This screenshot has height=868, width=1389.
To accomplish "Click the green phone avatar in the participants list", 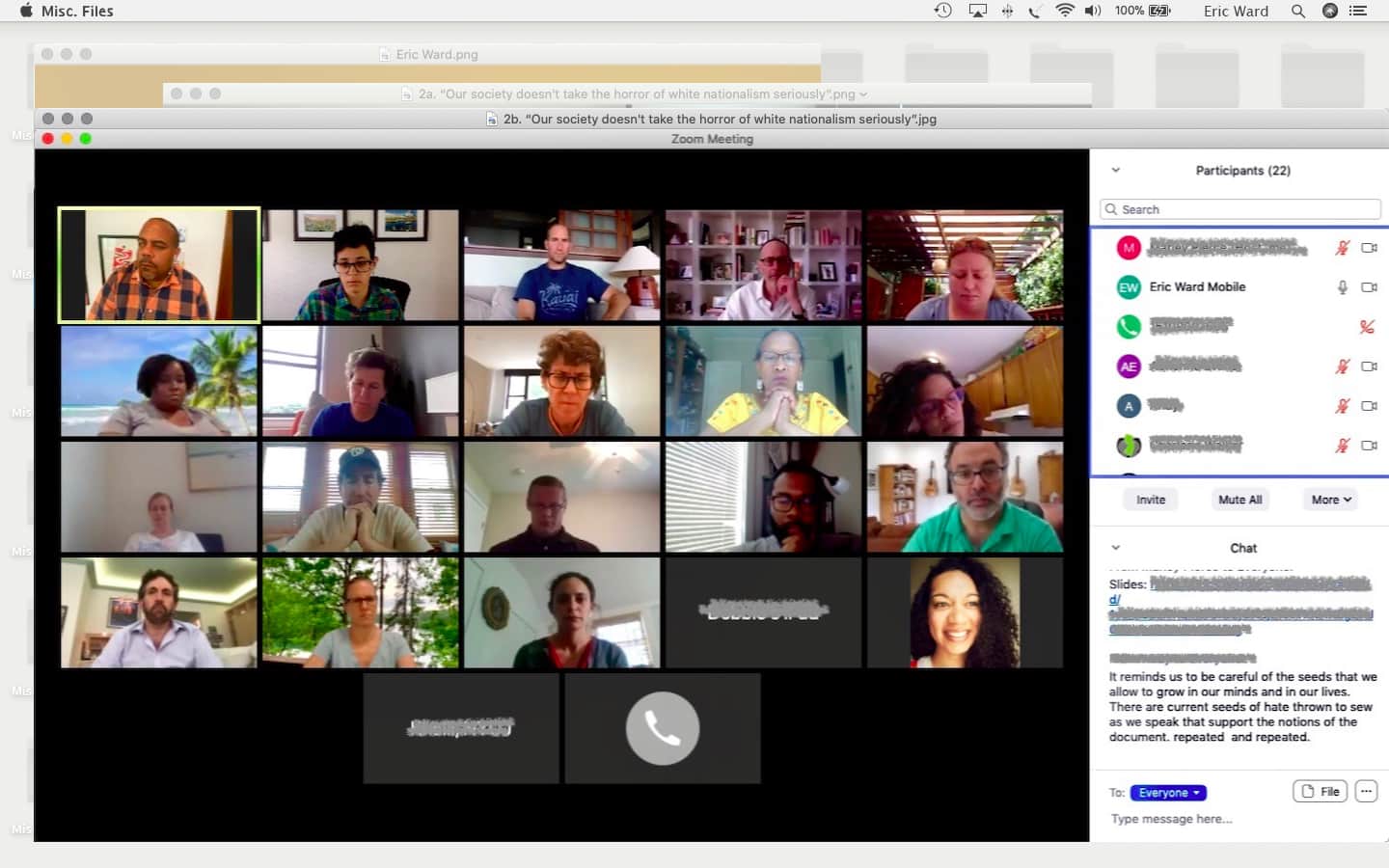I will pyautogui.click(x=1129, y=327).
